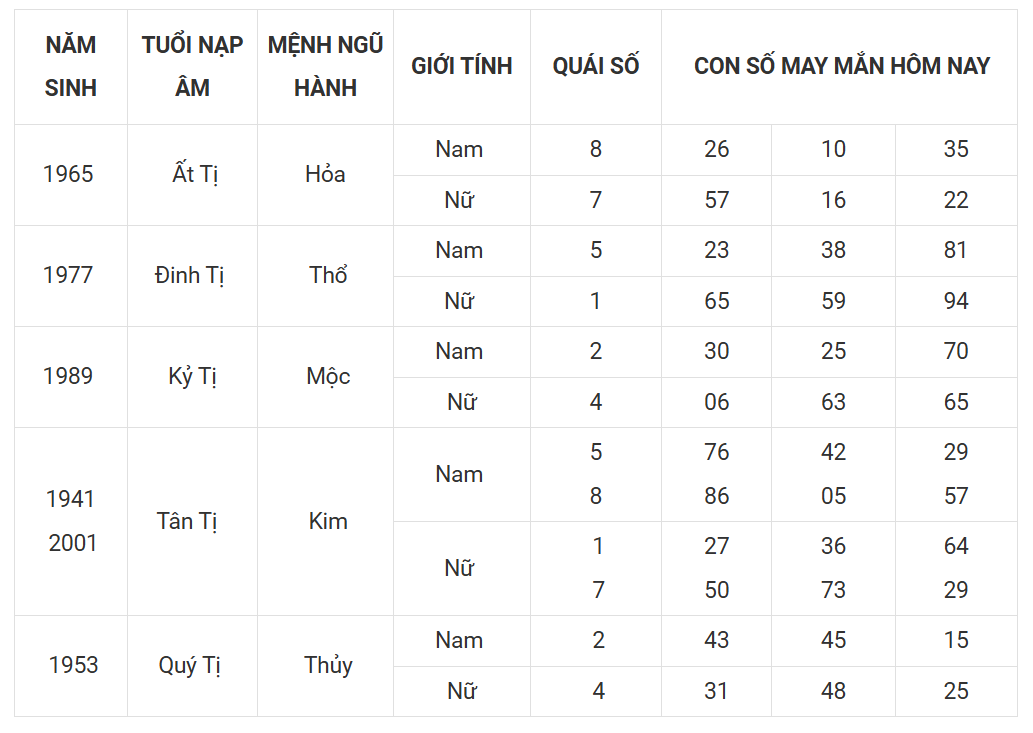Click the Tân Tị cell
This screenshot has height=733, width=1033.
(192, 522)
